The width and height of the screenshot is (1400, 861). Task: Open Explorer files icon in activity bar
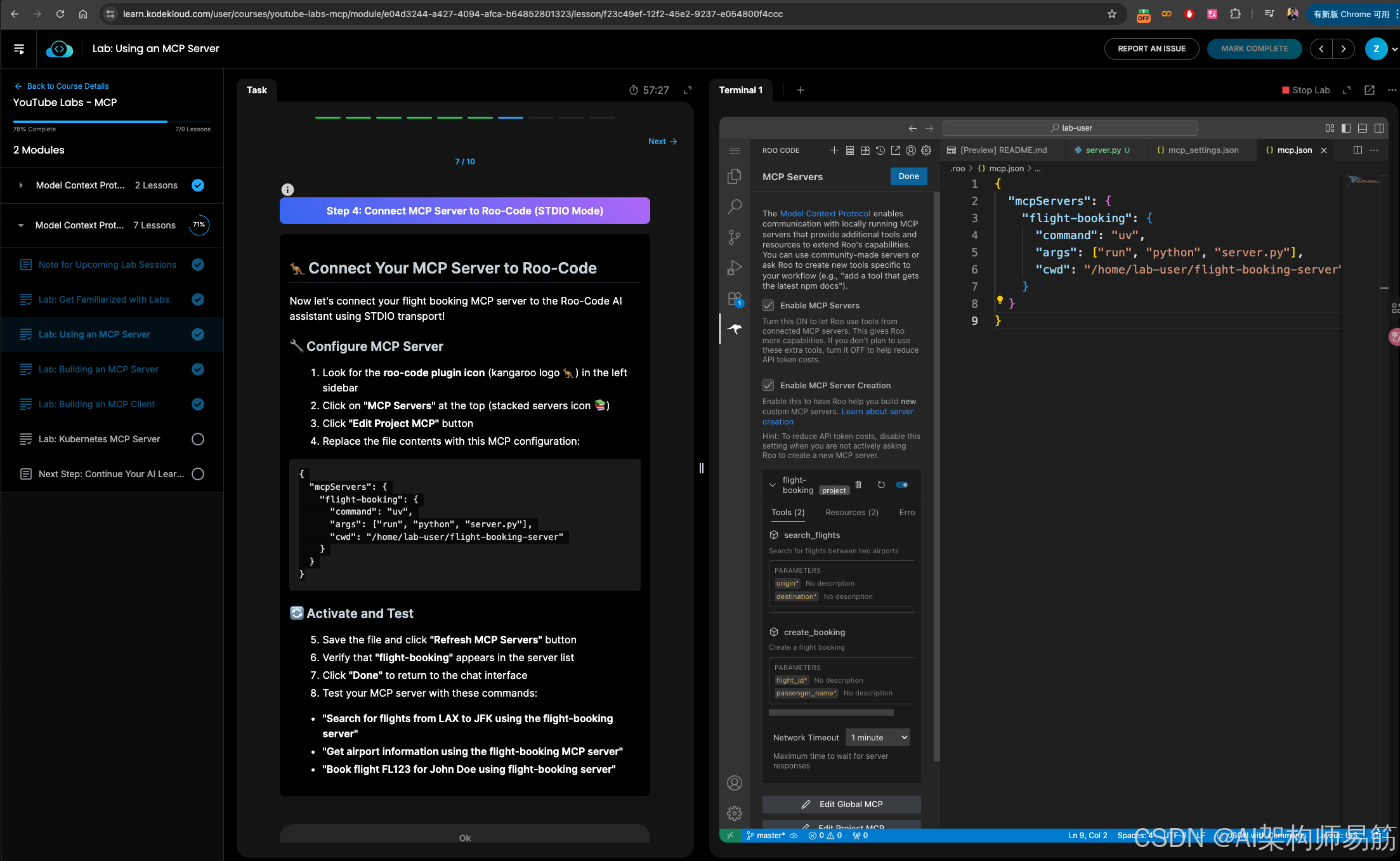735,176
